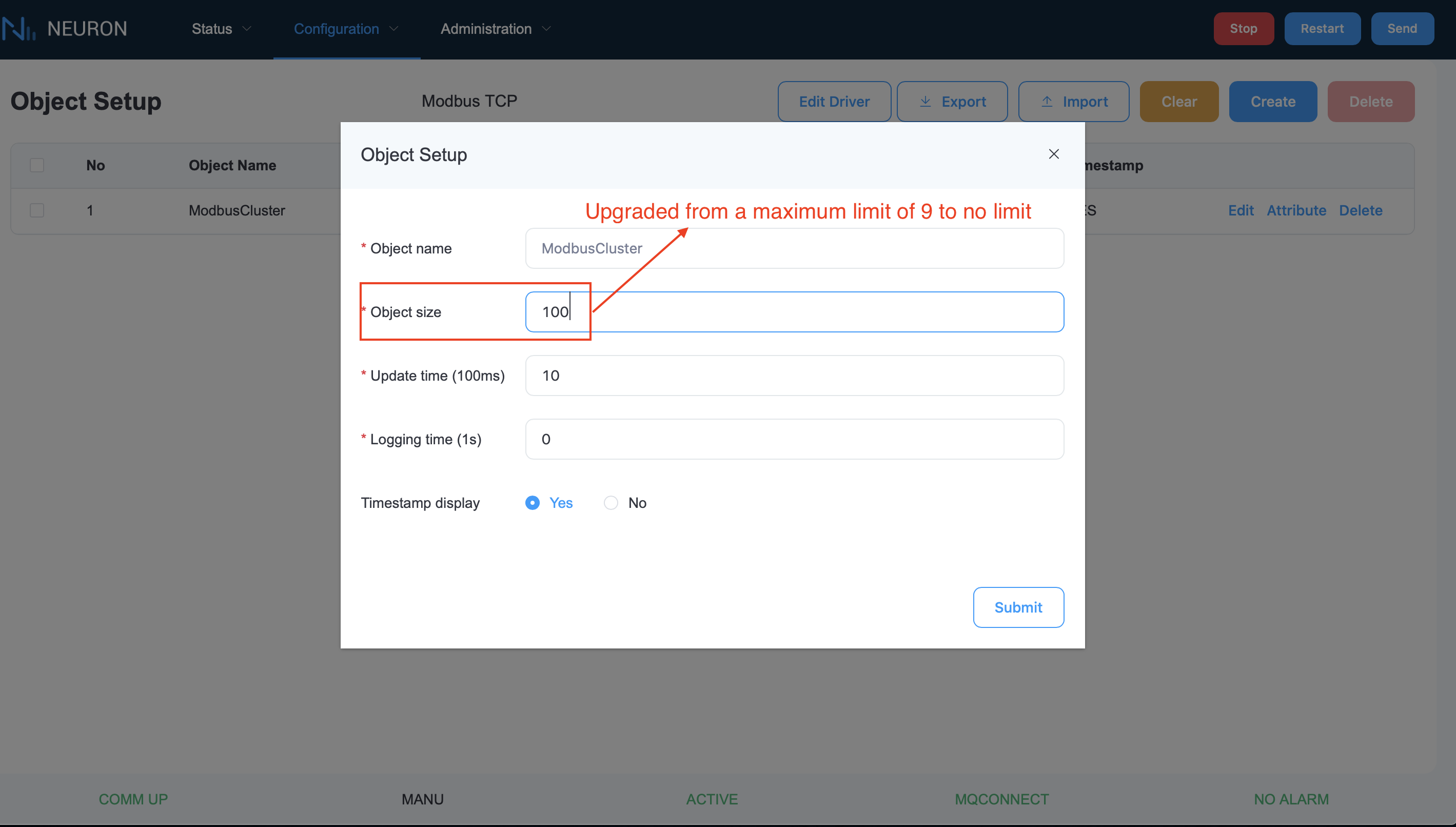Click the Clear button
The width and height of the screenshot is (1456, 827).
[x=1179, y=102]
